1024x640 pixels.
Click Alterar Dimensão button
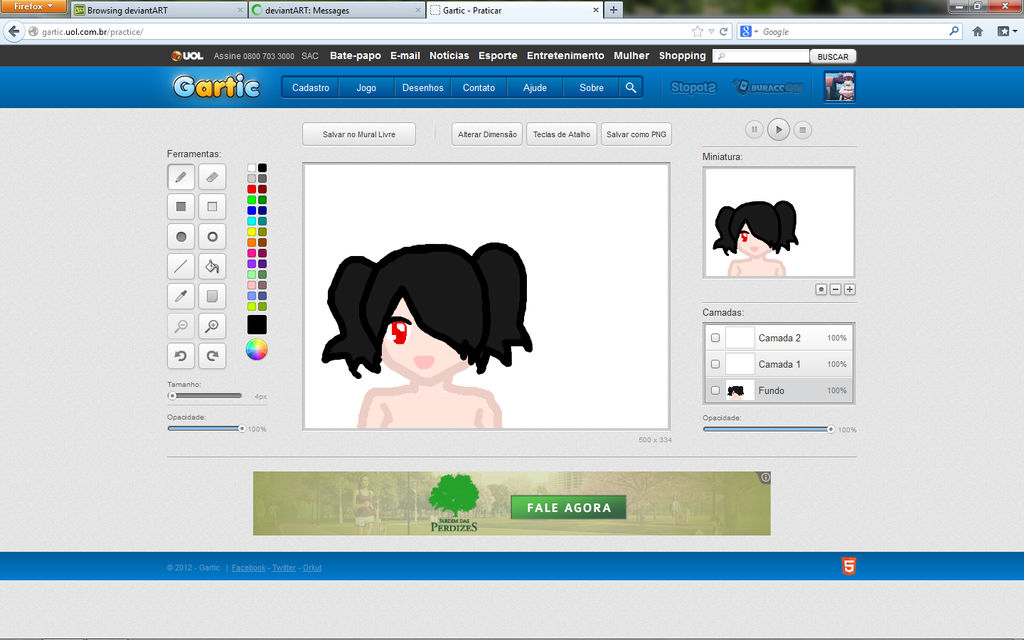487,134
